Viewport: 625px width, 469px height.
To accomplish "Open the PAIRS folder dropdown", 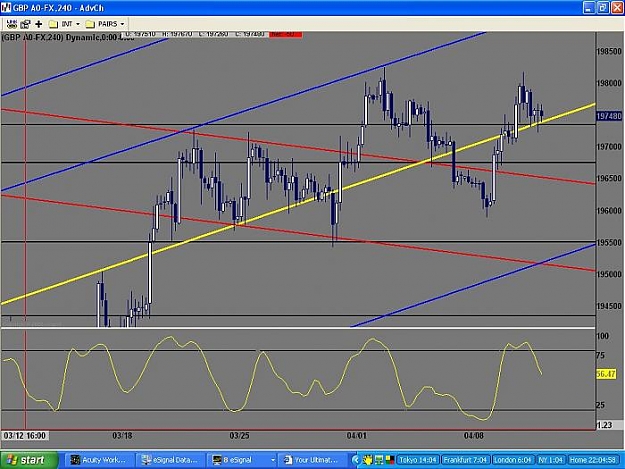I will [x=122, y=24].
